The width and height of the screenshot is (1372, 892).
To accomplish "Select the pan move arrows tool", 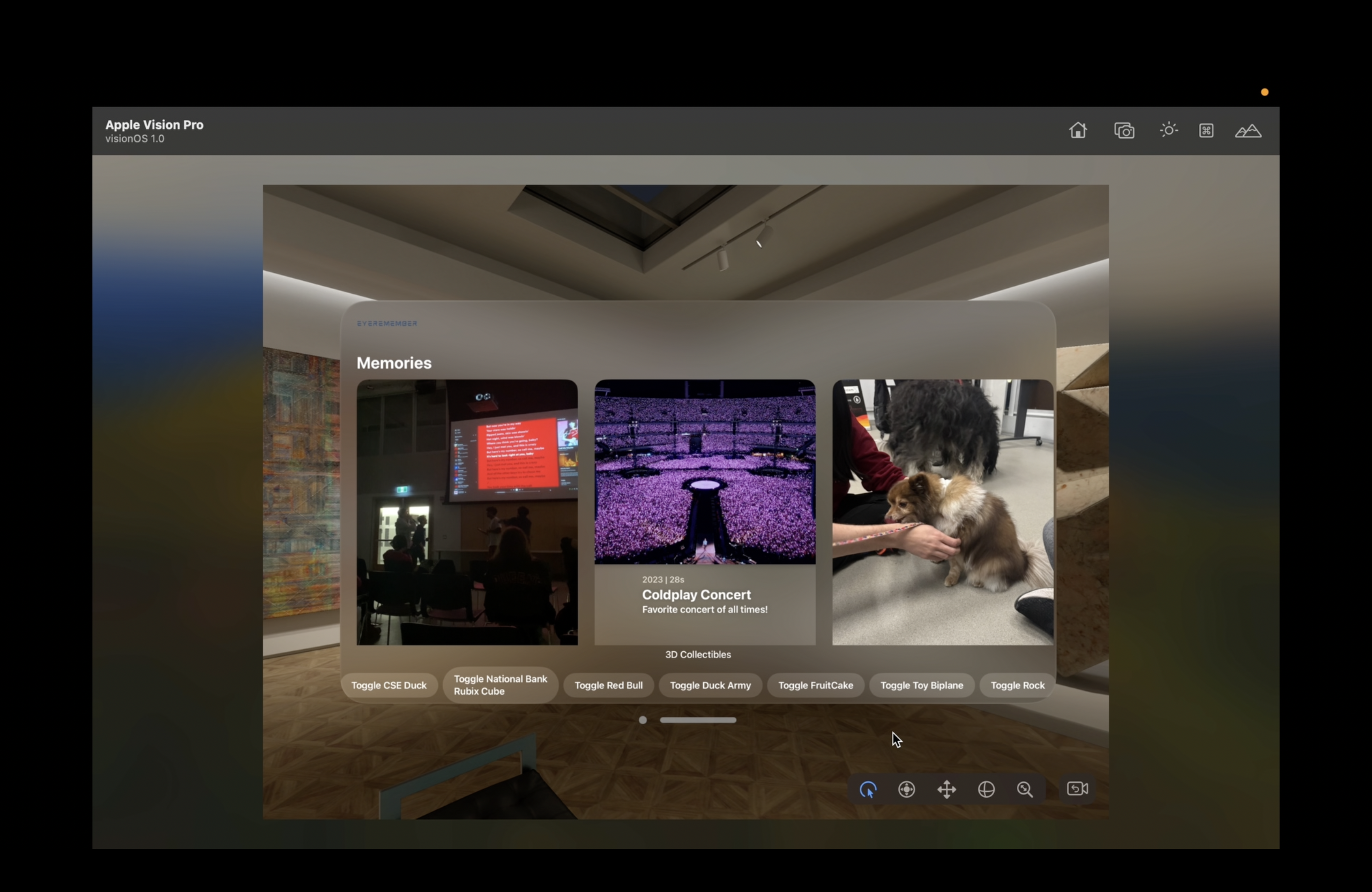I will 946,789.
